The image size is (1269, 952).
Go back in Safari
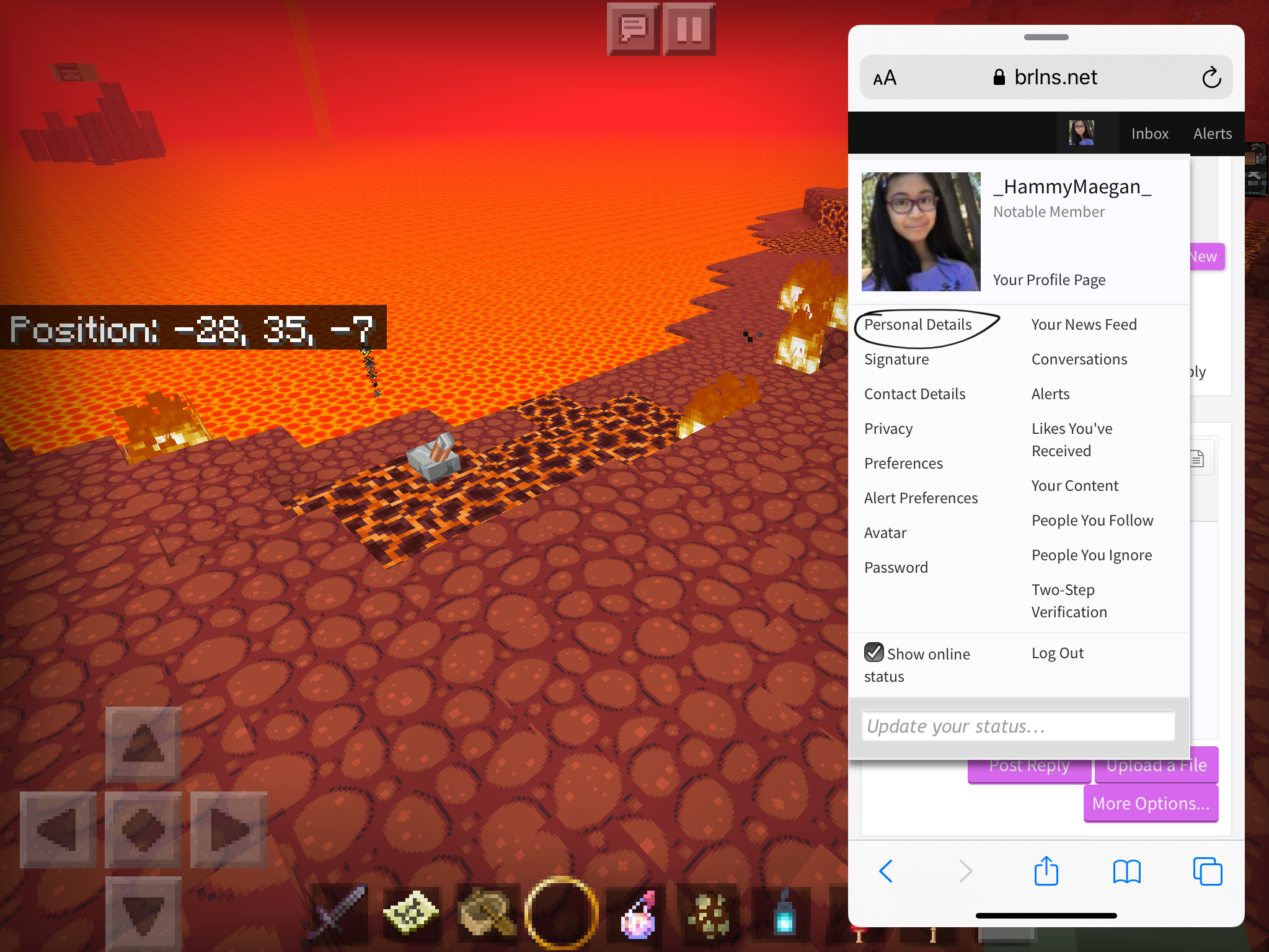(886, 871)
